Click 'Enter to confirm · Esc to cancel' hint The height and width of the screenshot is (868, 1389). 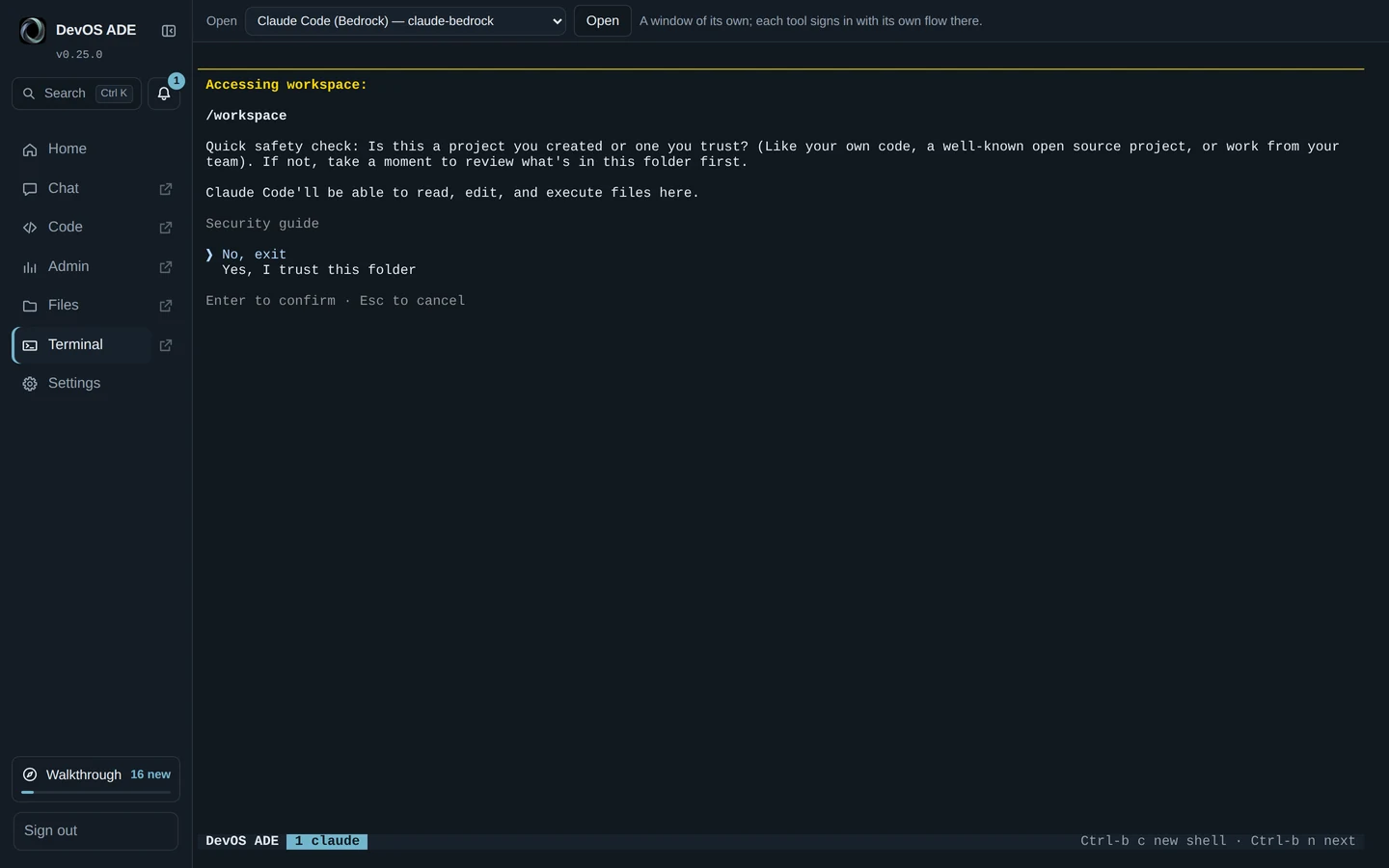point(336,301)
